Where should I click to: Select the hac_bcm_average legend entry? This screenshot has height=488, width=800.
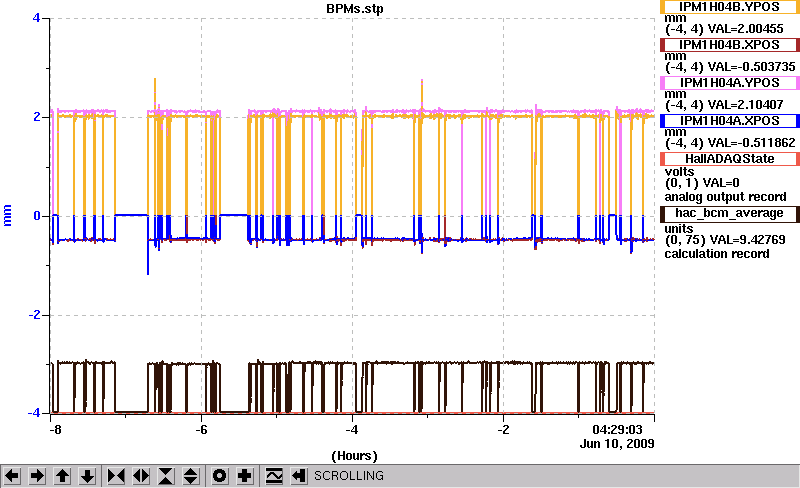click(x=730, y=213)
